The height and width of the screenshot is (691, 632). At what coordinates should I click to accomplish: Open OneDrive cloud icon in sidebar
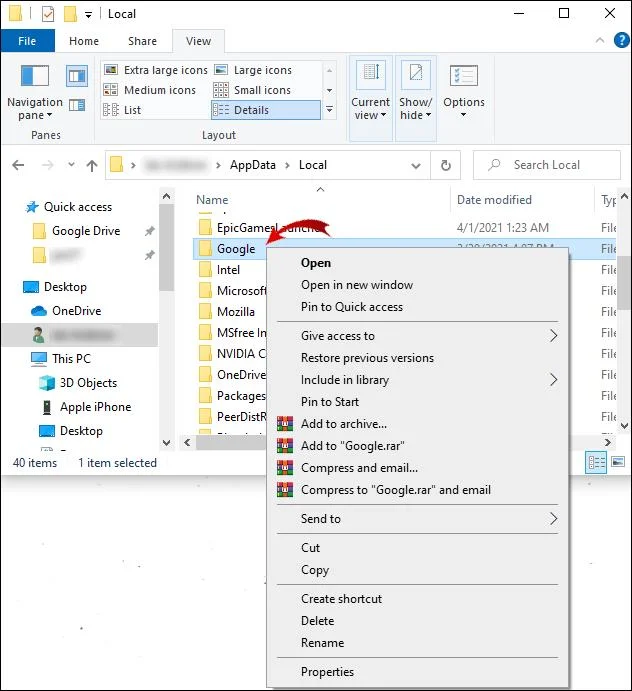[39, 311]
